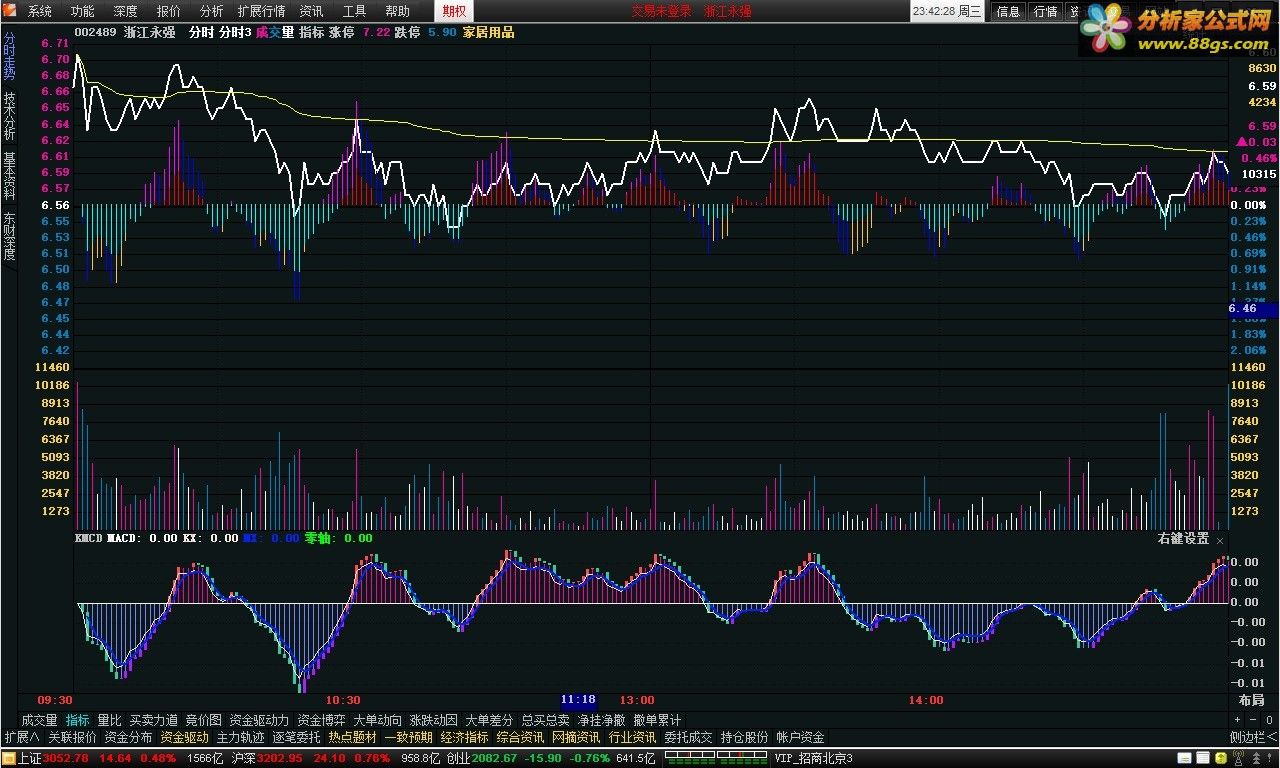Open the 报价 menu
Image resolution: width=1280 pixels, height=768 pixels.
point(169,12)
